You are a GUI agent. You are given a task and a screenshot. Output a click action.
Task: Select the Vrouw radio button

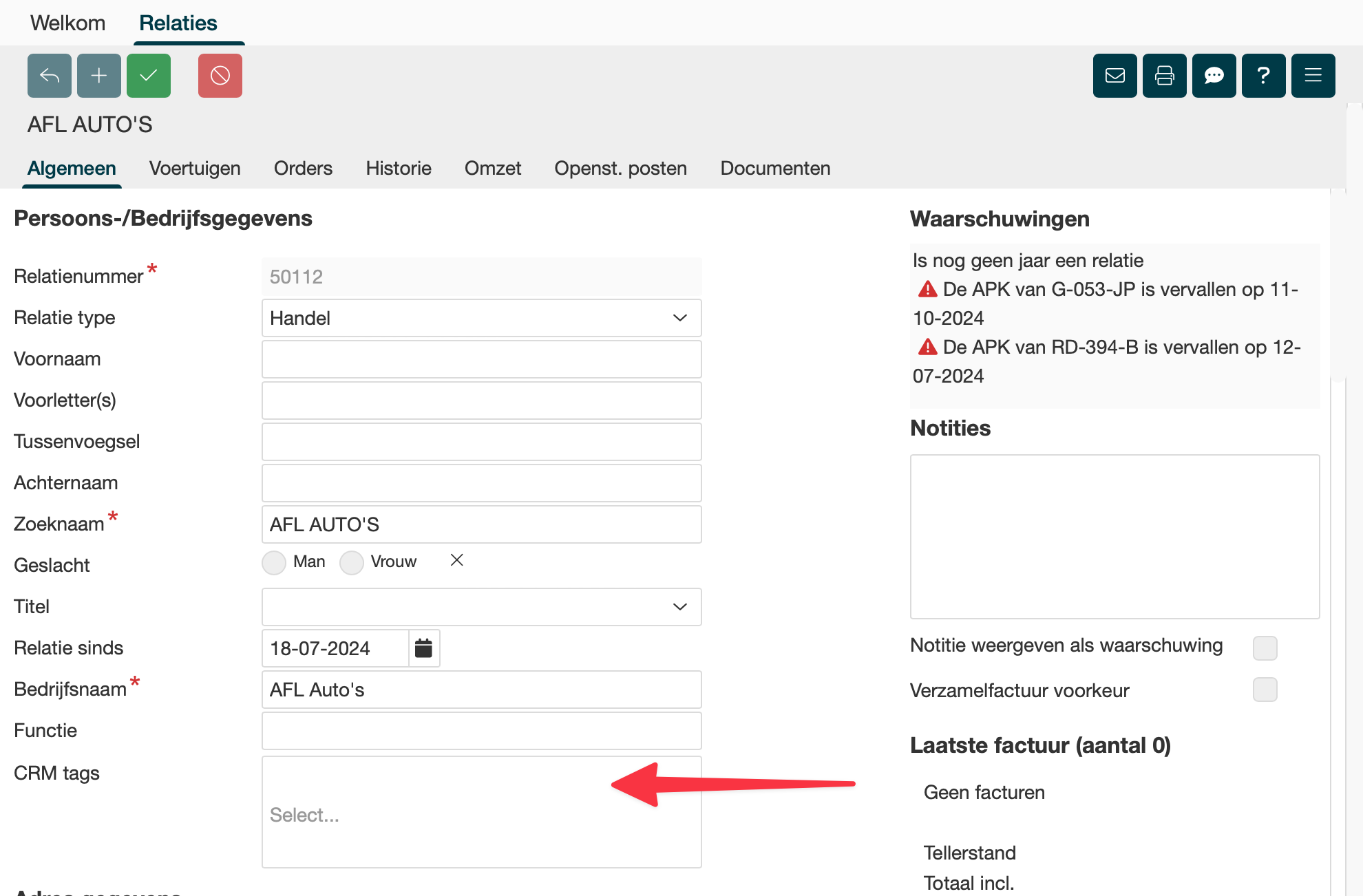click(x=352, y=563)
